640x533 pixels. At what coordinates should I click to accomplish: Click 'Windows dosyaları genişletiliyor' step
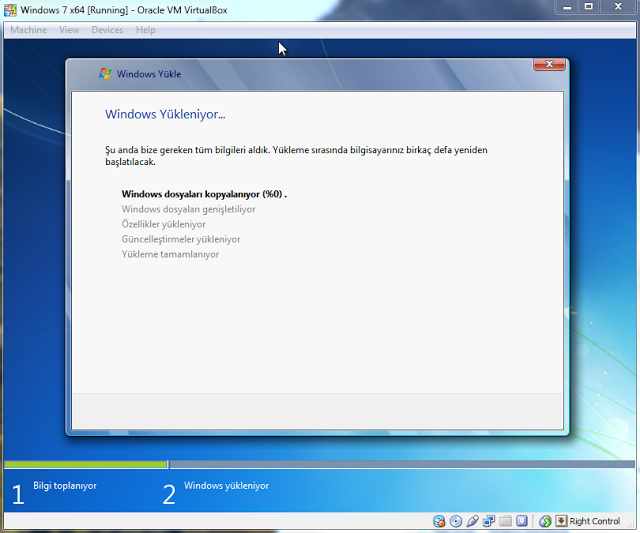pyautogui.click(x=188, y=209)
